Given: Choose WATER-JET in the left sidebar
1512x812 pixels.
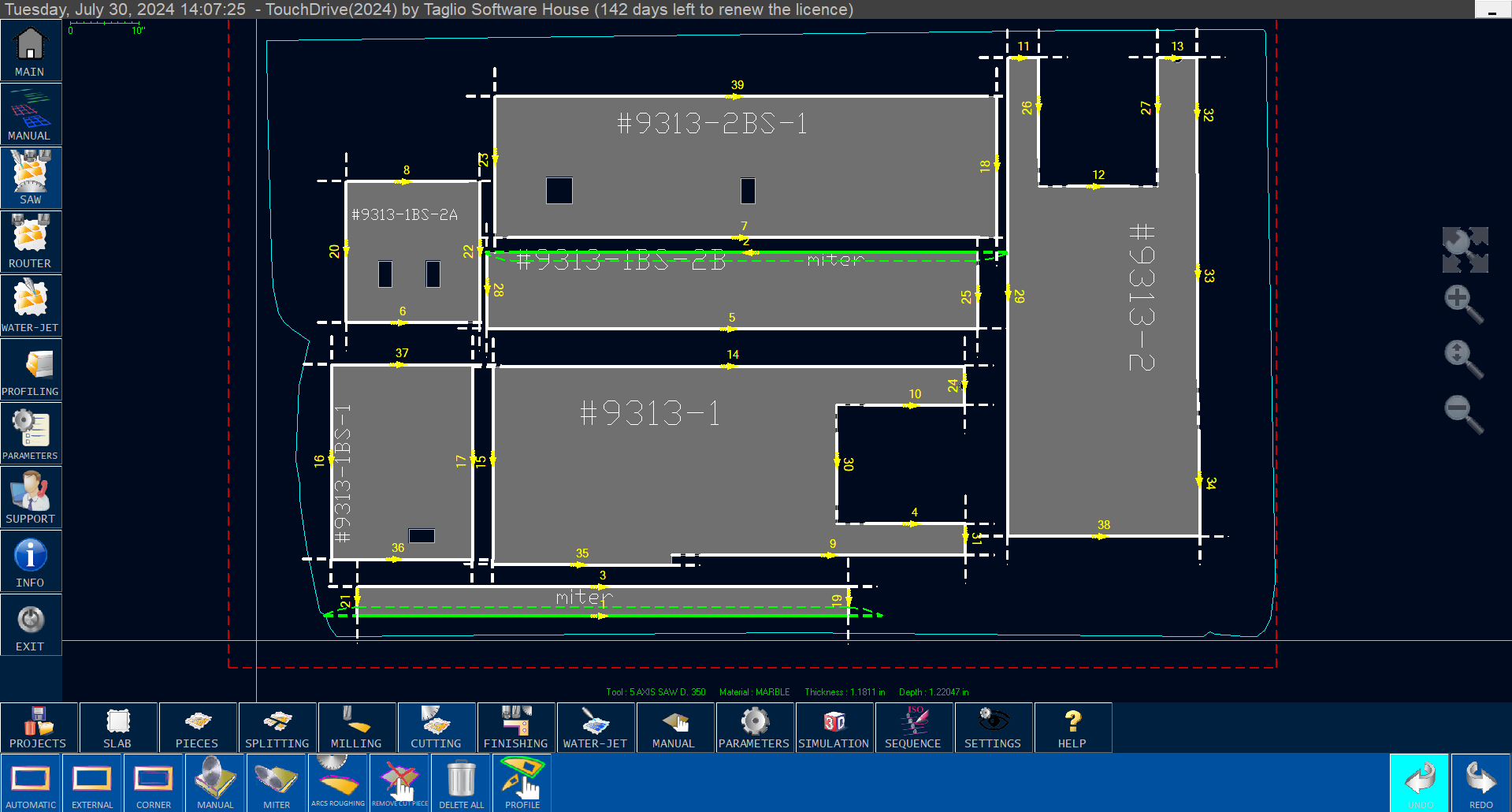Looking at the screenshot, I should coord(31,306).
